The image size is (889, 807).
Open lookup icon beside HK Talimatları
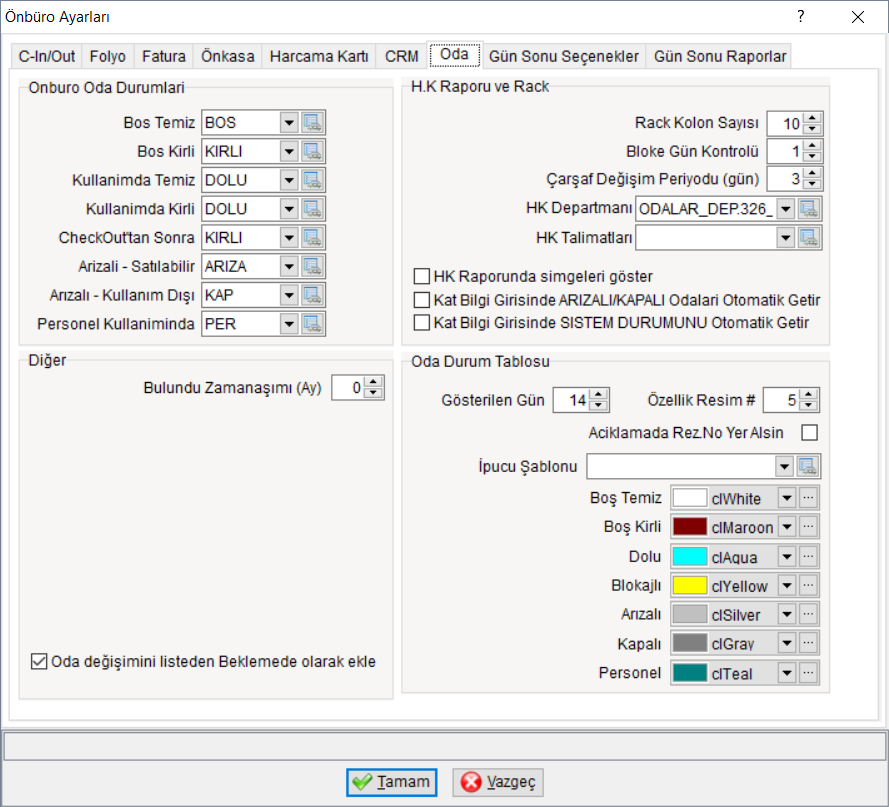click(808, 238)
